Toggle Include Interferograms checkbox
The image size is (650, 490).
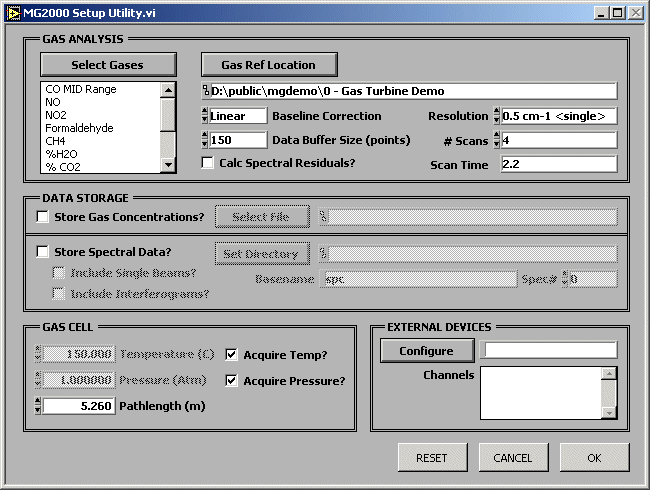(x=58, y=294)
